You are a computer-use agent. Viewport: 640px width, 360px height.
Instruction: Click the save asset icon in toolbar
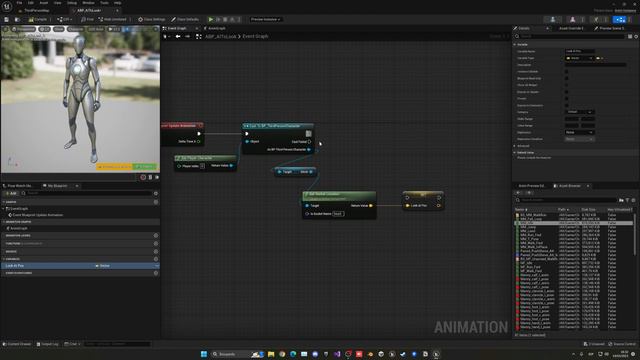pos(6,19)
